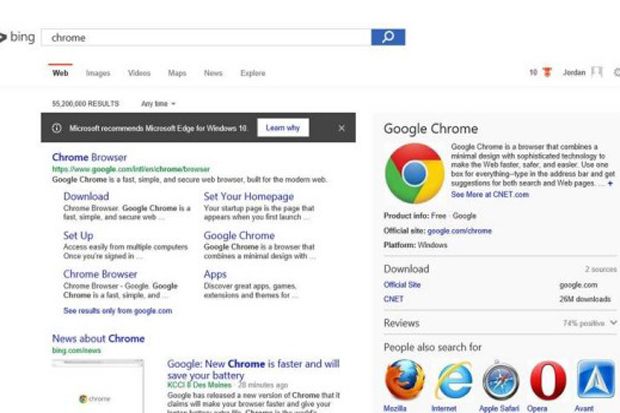Image resolution: width=620 pixels, height=413 pixels.
Task: Switch to the Explore tab
Action: tap(253, 73)
